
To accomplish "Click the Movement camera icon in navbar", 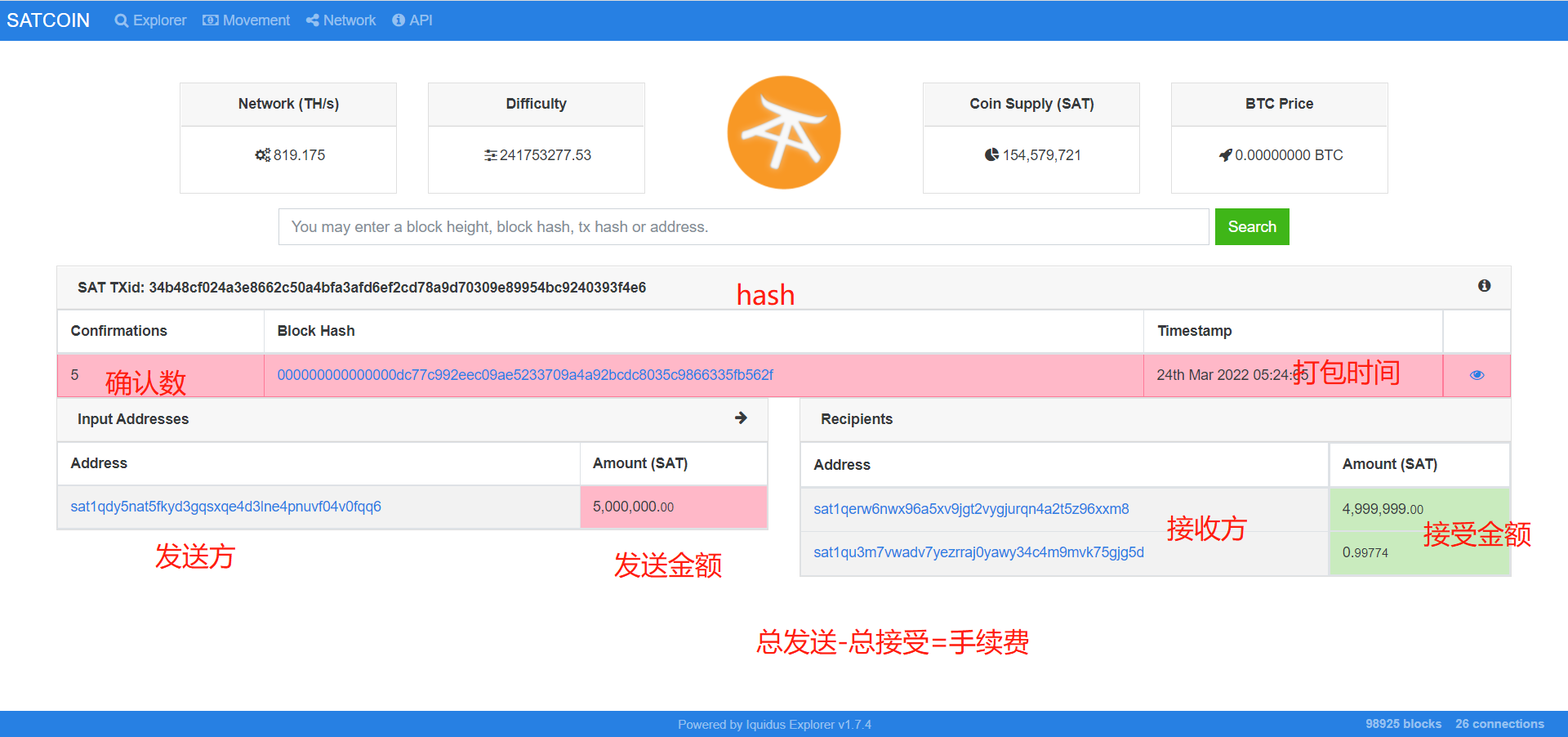I will tap(210, 20).
